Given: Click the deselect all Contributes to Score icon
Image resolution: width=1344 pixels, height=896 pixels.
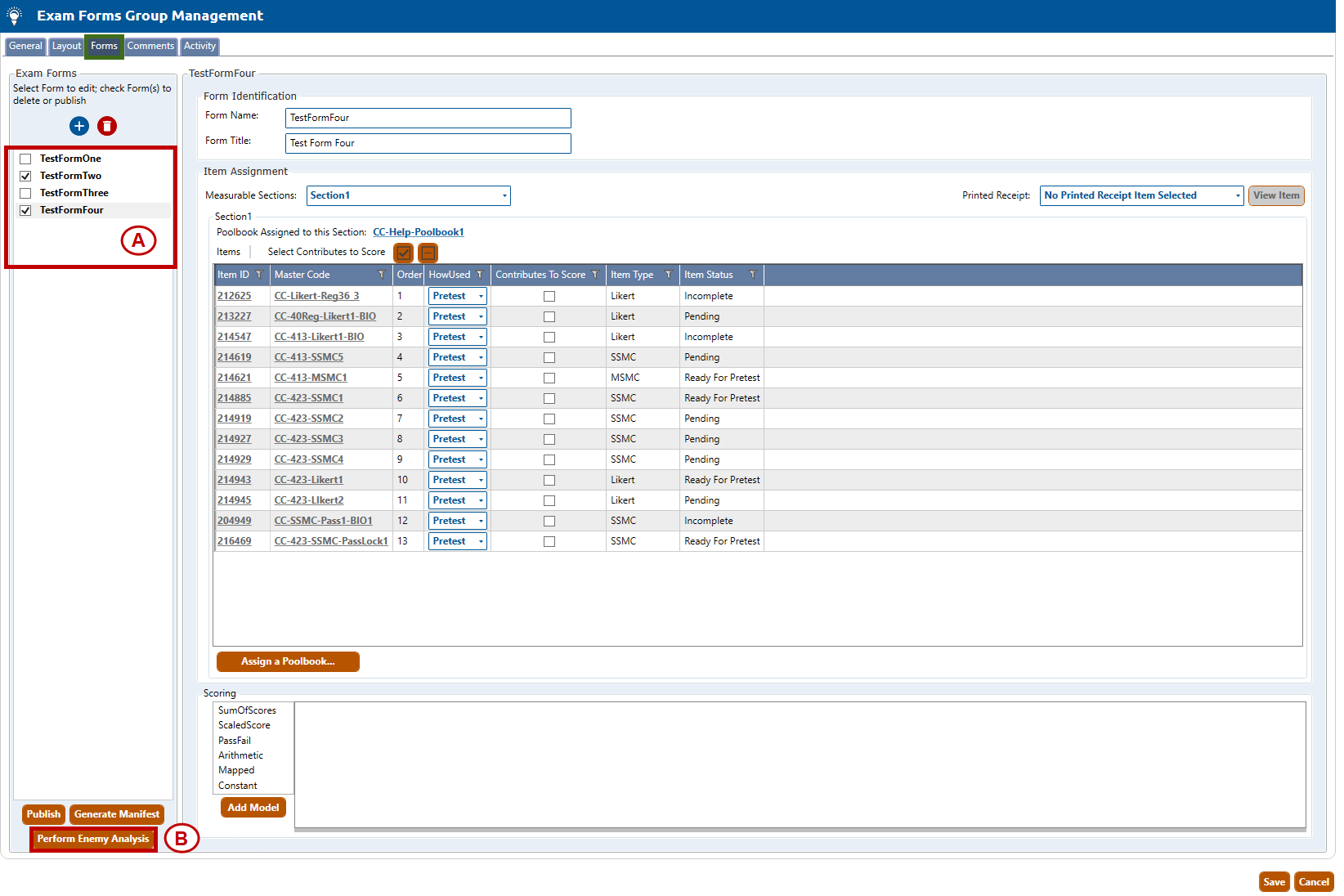Looking at the screenshot, I should pos(428,253).
